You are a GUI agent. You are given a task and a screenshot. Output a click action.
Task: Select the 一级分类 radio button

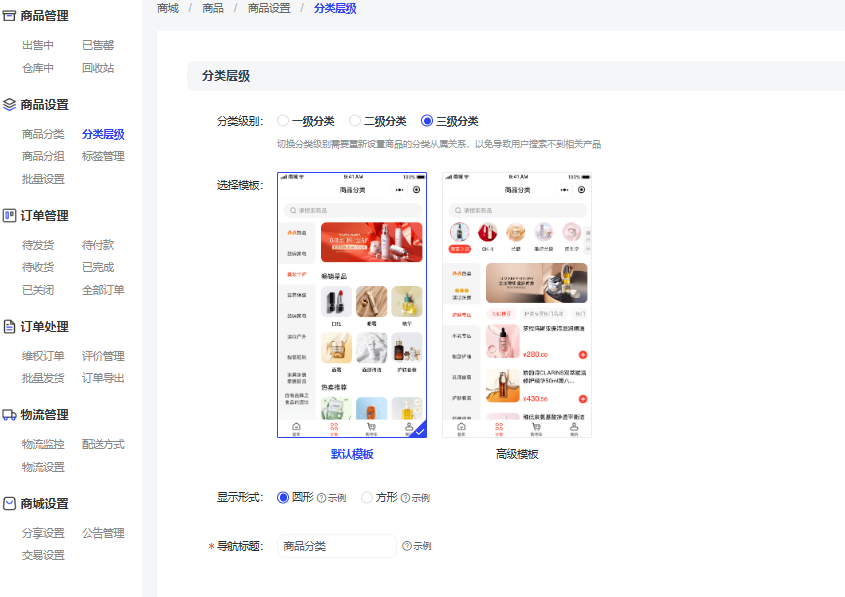pos(283,121)
